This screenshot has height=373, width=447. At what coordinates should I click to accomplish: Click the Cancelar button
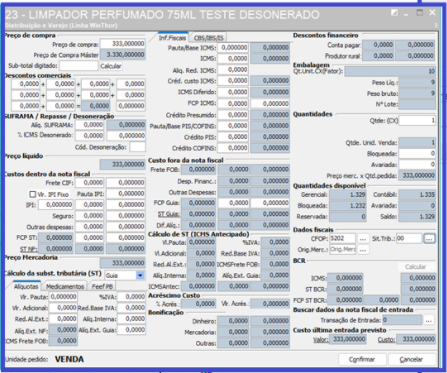(x=411, y=359)
